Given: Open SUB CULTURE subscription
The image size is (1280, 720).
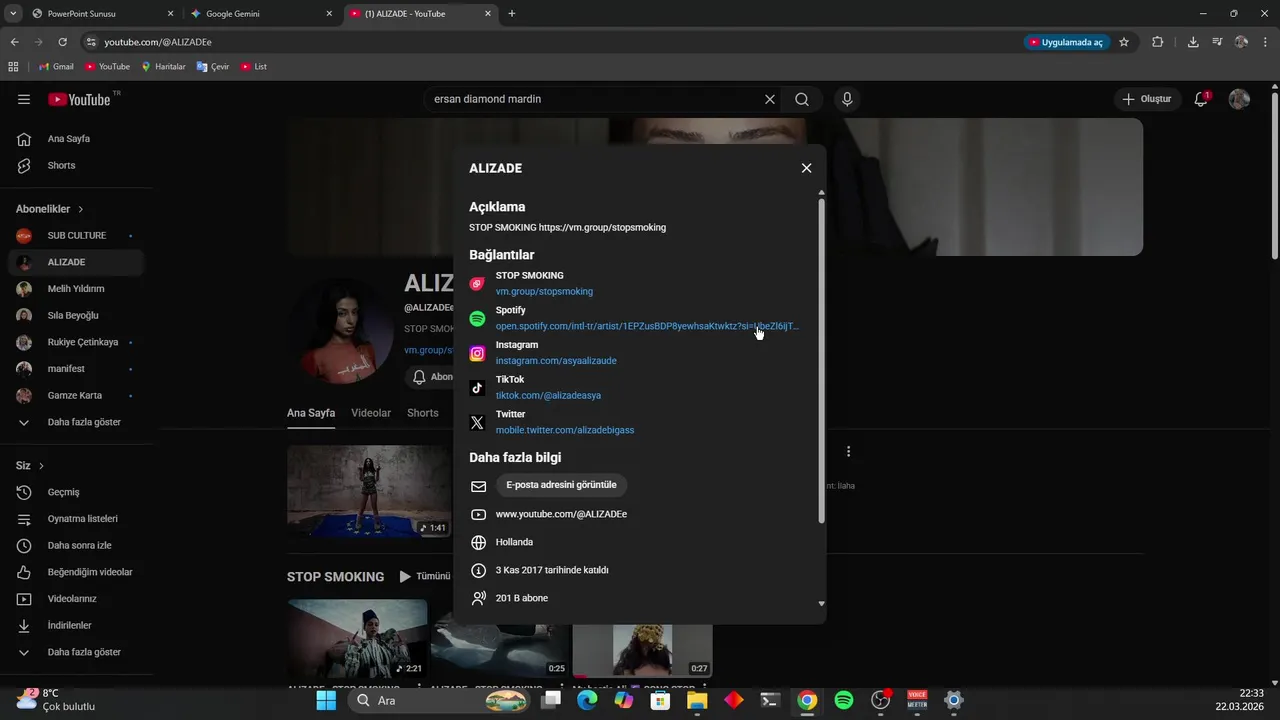Looking at the screenshot, I should pyautogui.click(x=76, y=235).
